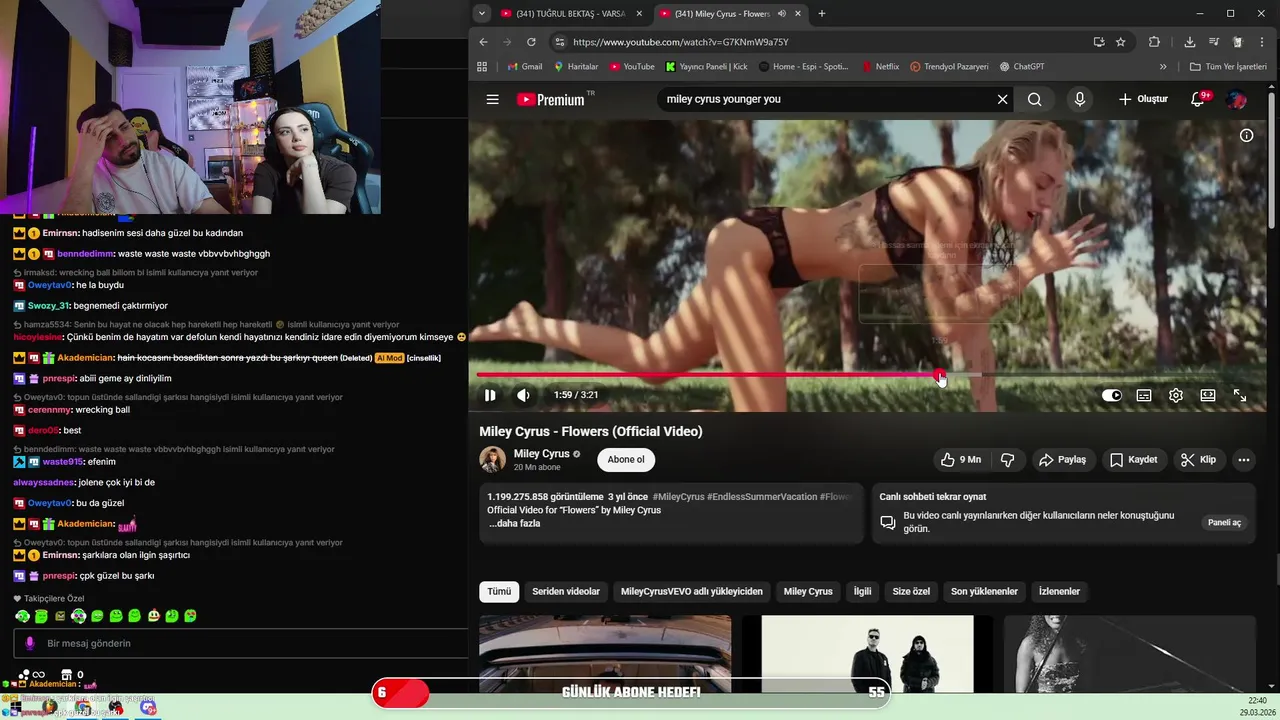Select the Size özel chip
This screenshot has width=1280, height=720.
click(911, 591)
